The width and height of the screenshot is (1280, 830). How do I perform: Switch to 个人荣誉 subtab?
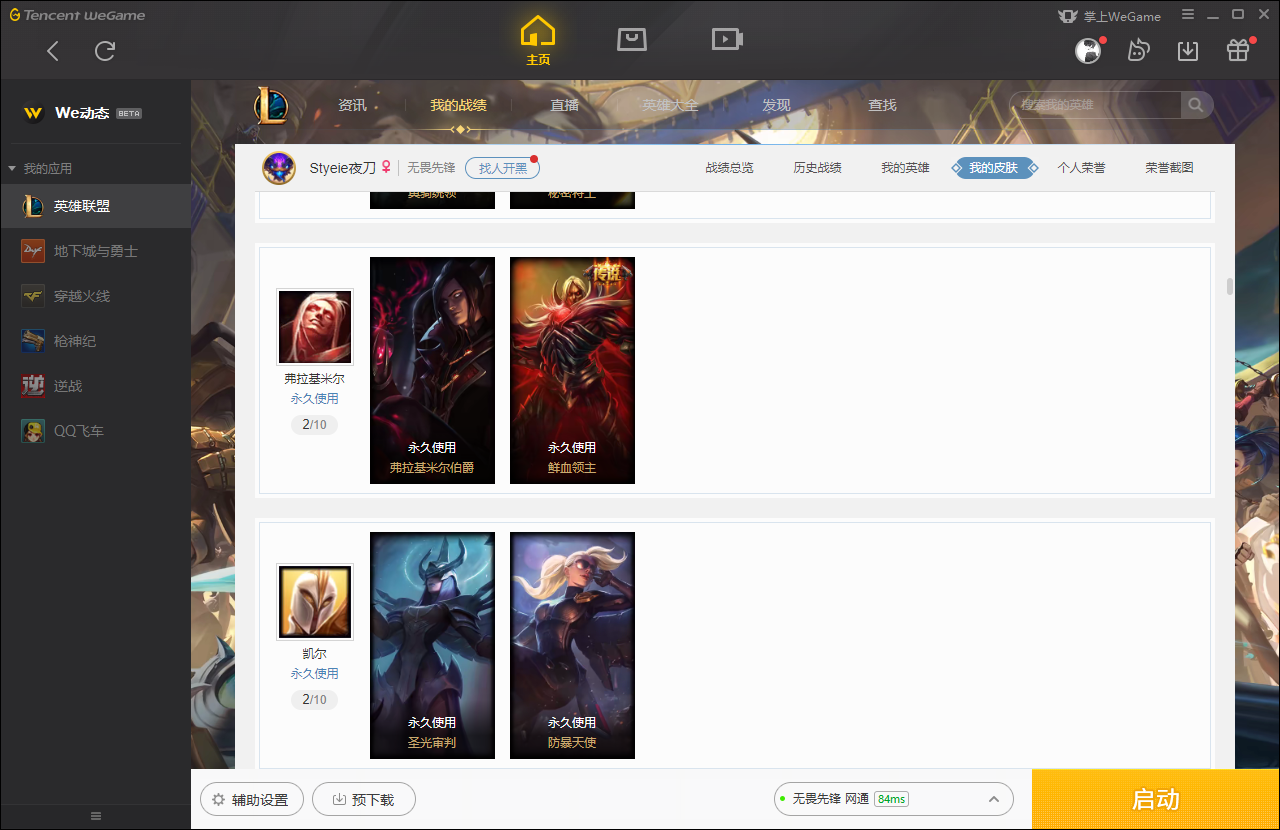click(1081, 168)
